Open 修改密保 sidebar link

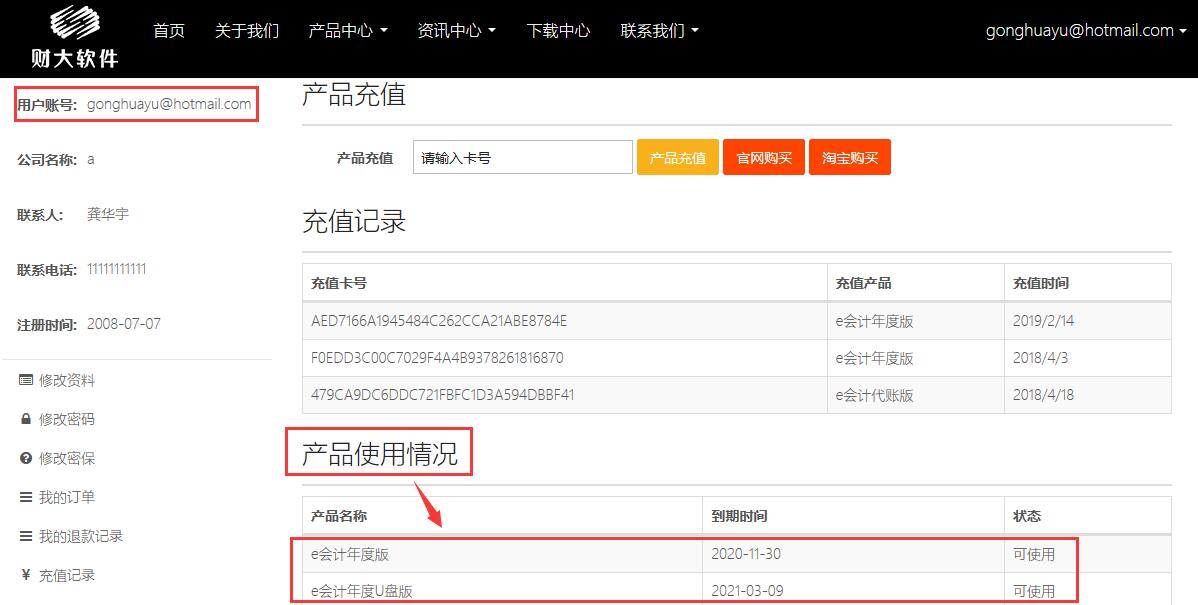tap(67, 458)
